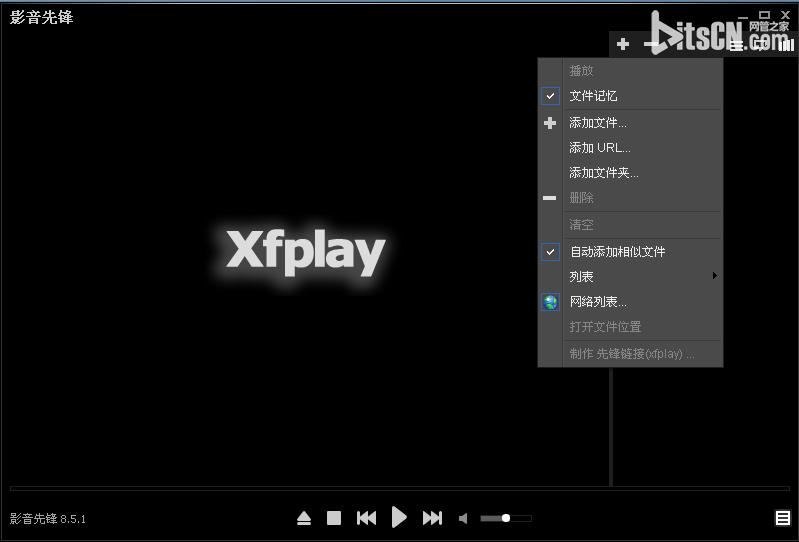Toggle playlist panel with bottom-right list icon
Viewport: 799px width, 542px height.
[x=783, y=518]
